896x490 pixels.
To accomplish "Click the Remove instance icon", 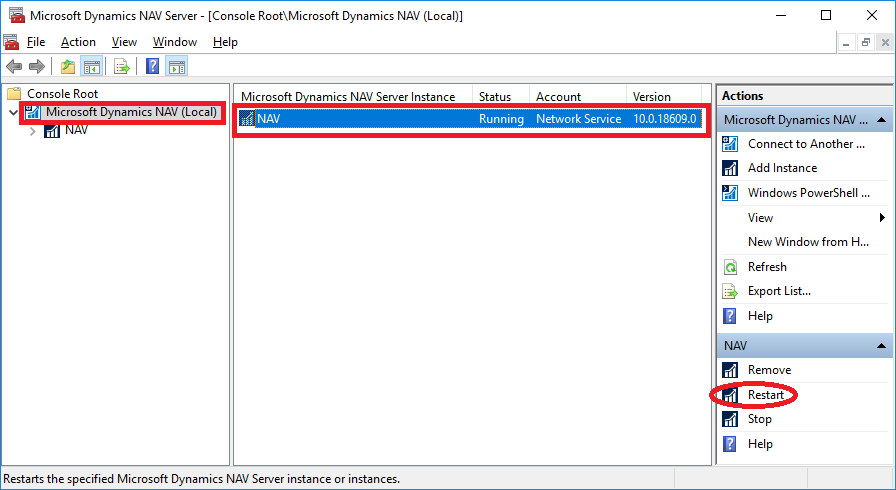I will 730,370.
